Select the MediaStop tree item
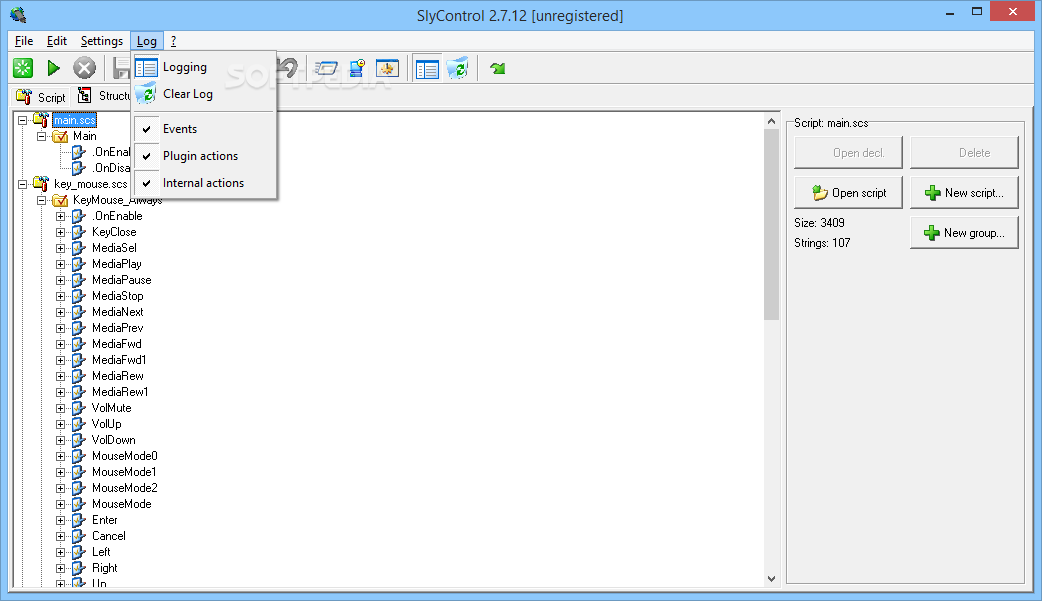The width and height of the screenshot is (1042, 601). [x=118, y=296]
